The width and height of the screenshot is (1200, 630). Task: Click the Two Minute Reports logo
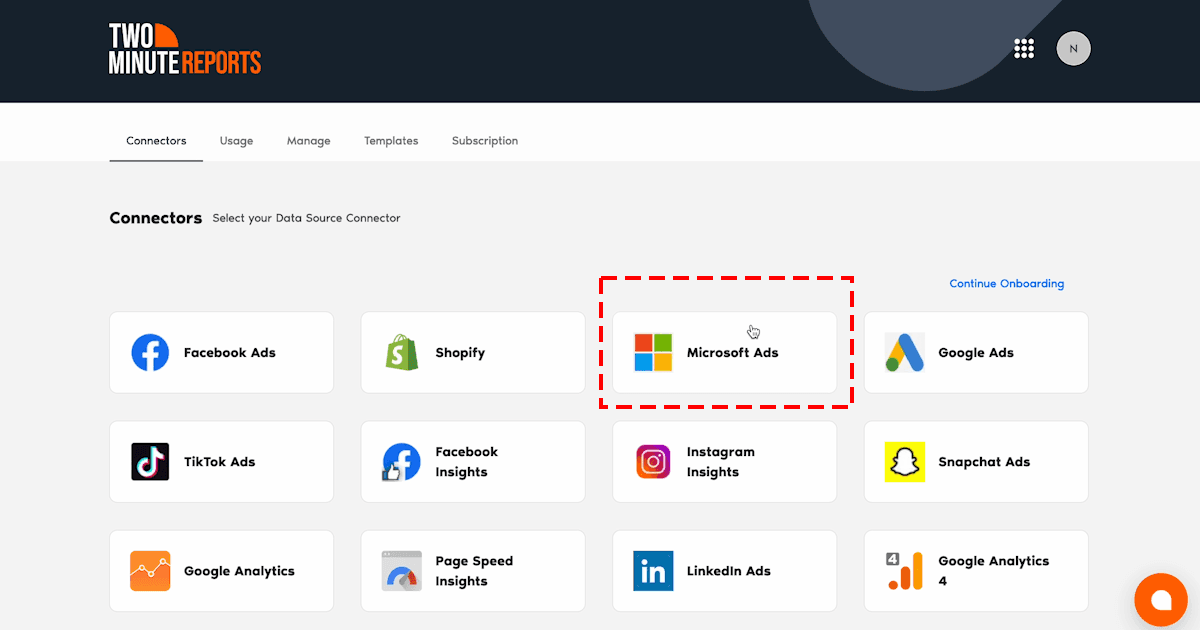tap(185, 50)
